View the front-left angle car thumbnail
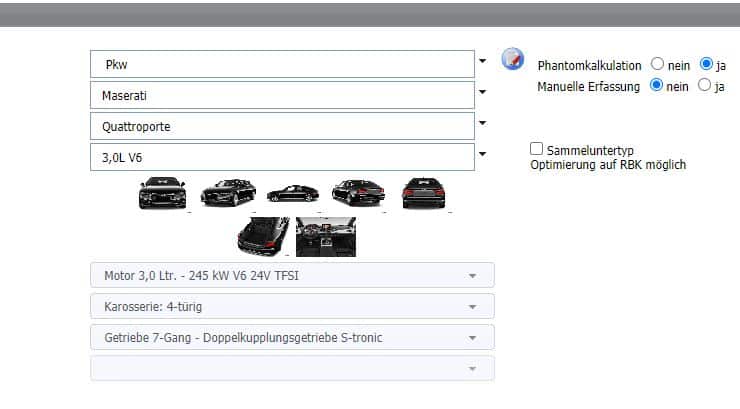This screenshot has width=740, height=409. [228, 192]
